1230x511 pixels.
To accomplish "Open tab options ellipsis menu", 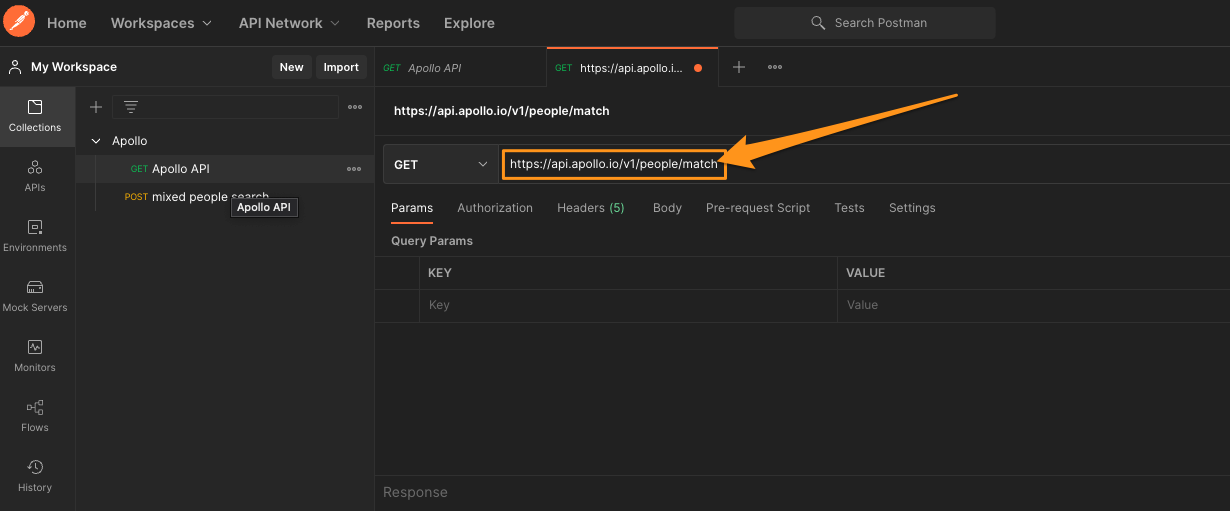I will (x=775, y=67).
